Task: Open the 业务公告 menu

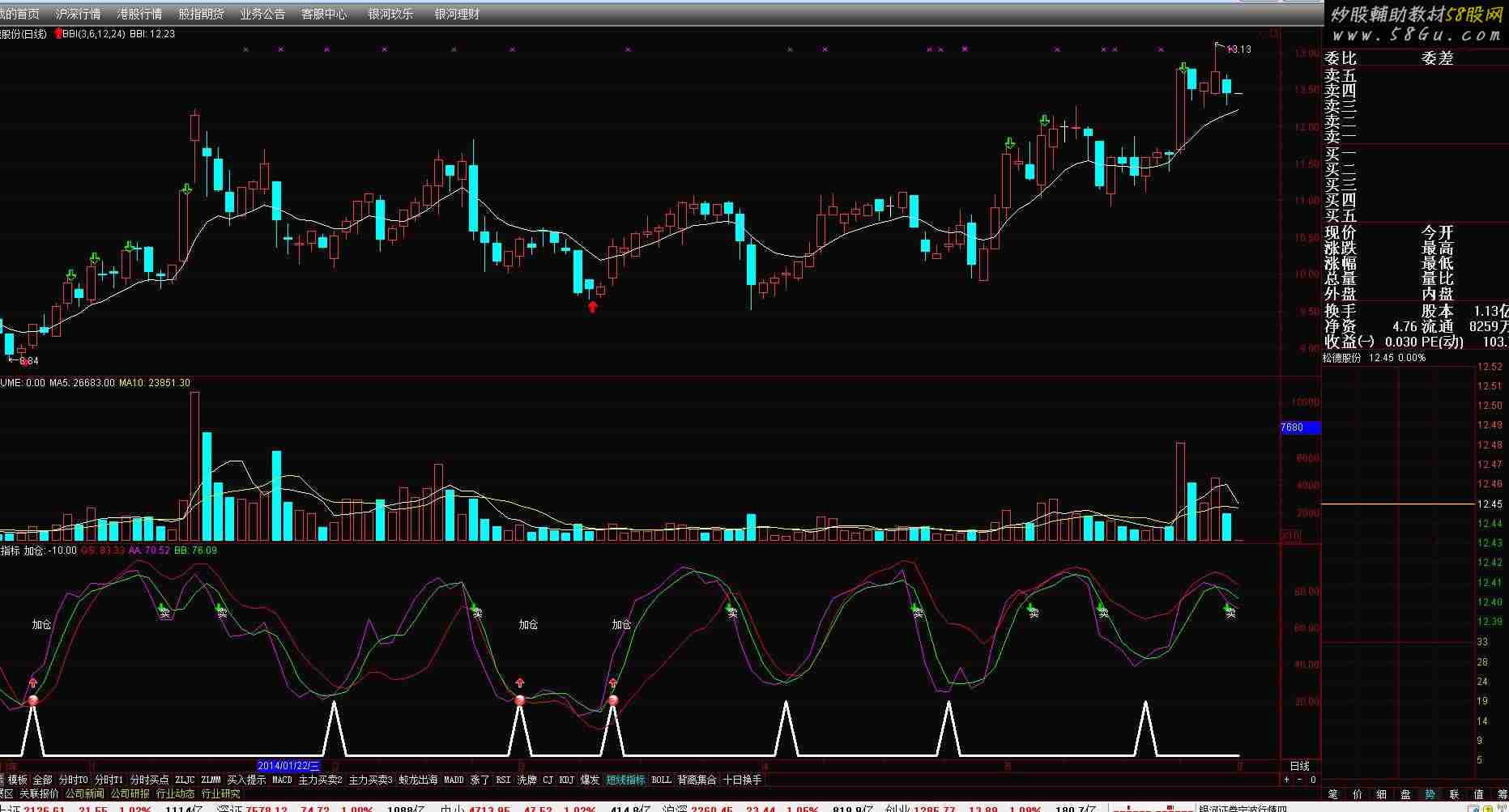Action: coord(262,14)
